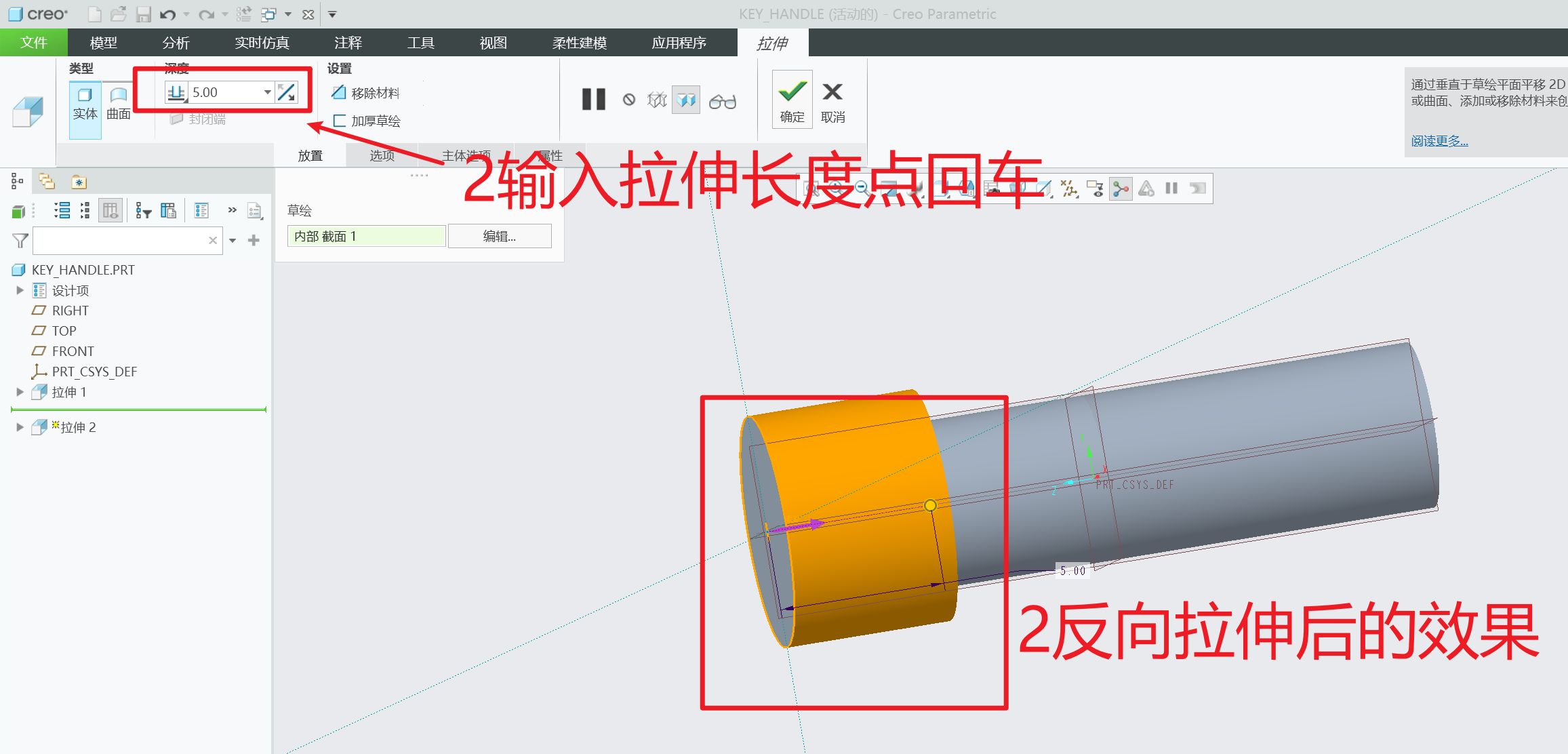Viewport: 1568px width, 754px height.
Task: Toggle 曲面 (surface) extrude type
Action: coord(118,102)
